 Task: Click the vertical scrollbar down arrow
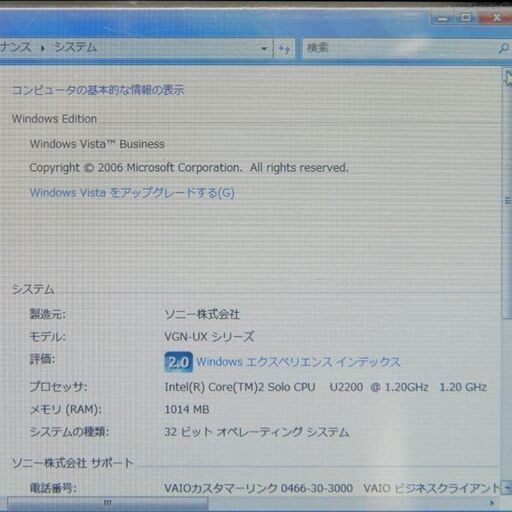(x=507, y=487)
